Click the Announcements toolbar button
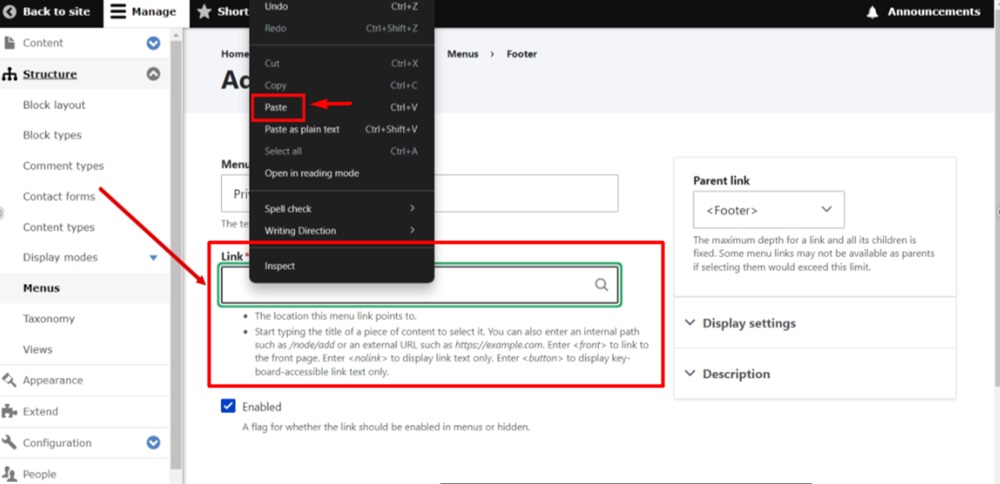Screen dimensions: 1000x484 coord(923,12)
